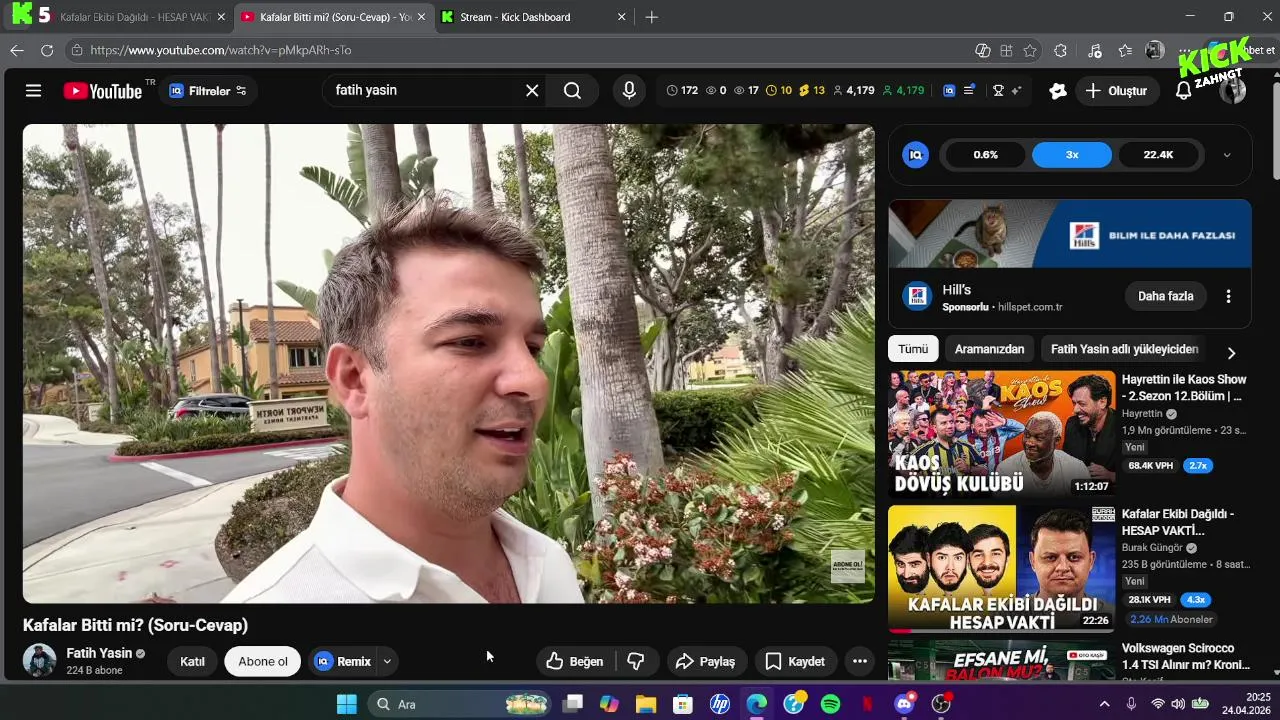Click the vidIQ Remix button
This screenshot has height=720, width=1280.
[x=343, y=661]
